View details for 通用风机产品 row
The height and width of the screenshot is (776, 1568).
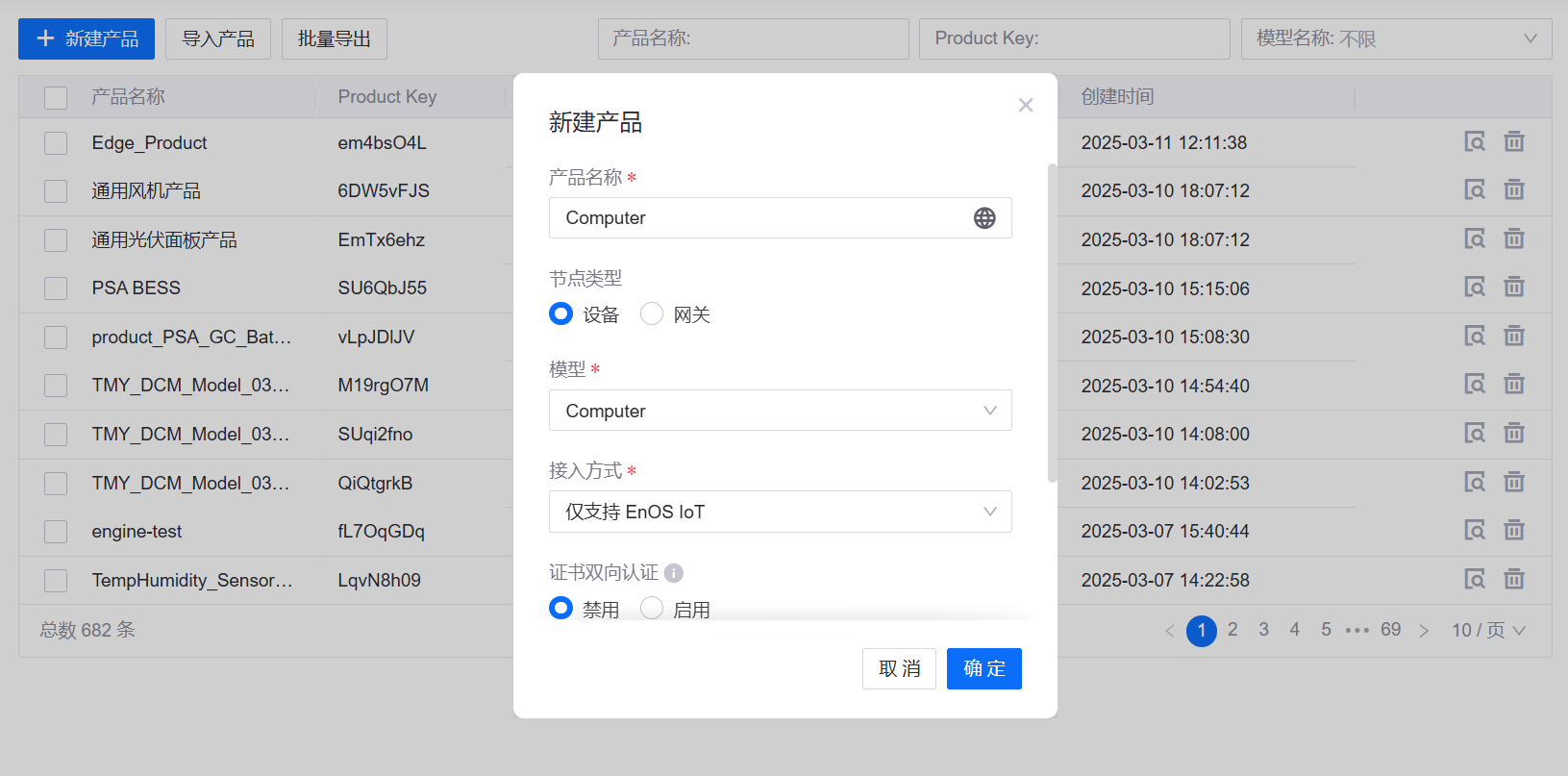tap(1475, 190)
